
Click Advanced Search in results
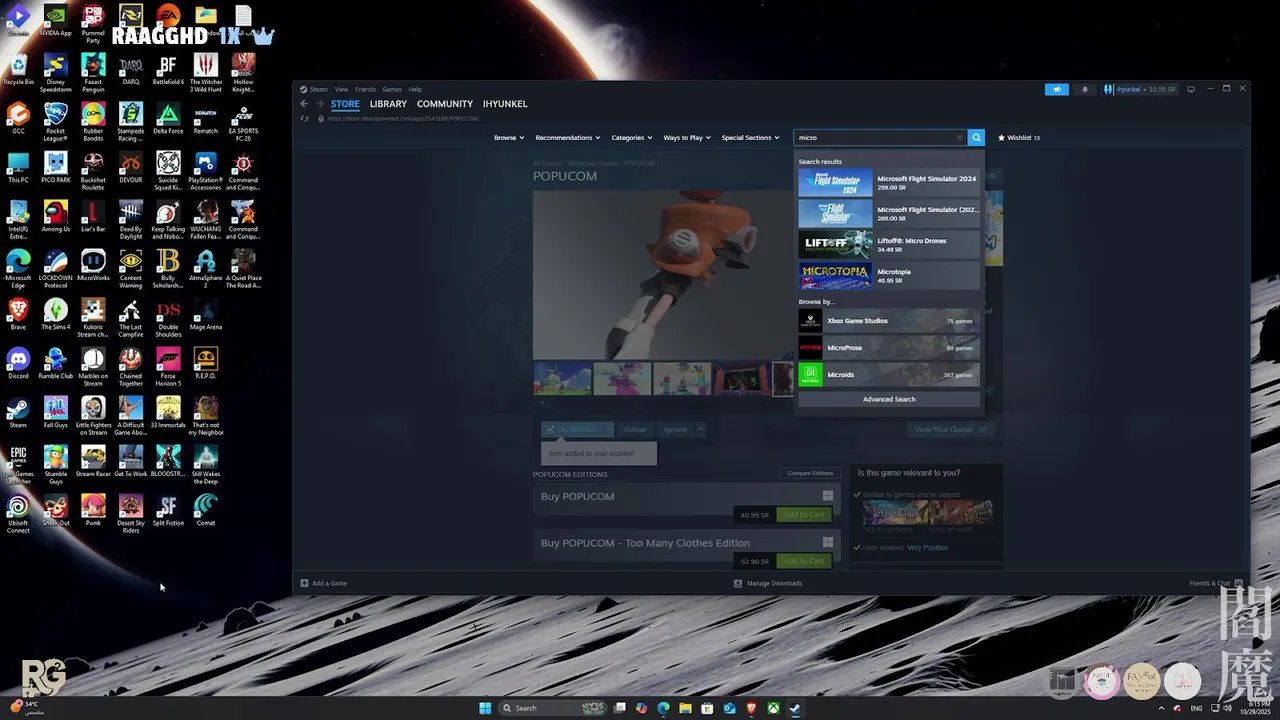pyautogui.click(x=889, y=399)
